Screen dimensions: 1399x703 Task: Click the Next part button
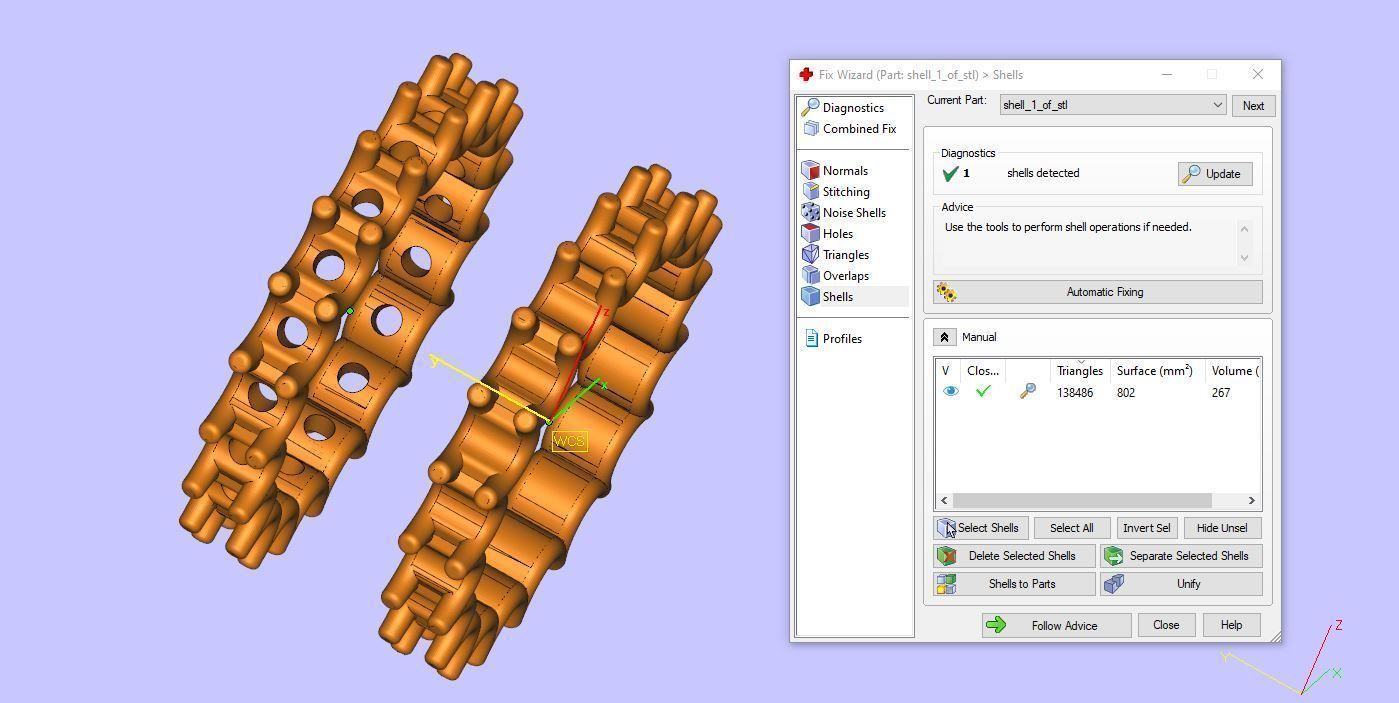click(x=1253, y=105)
